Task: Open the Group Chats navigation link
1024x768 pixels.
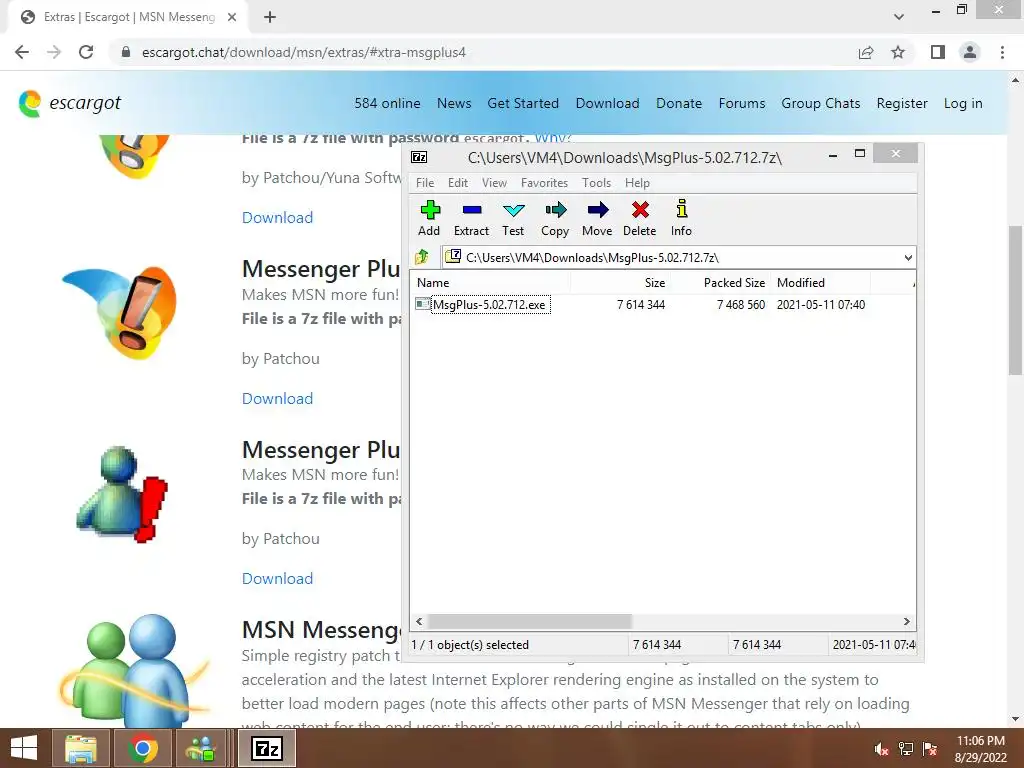Action: tap(821, 103)
